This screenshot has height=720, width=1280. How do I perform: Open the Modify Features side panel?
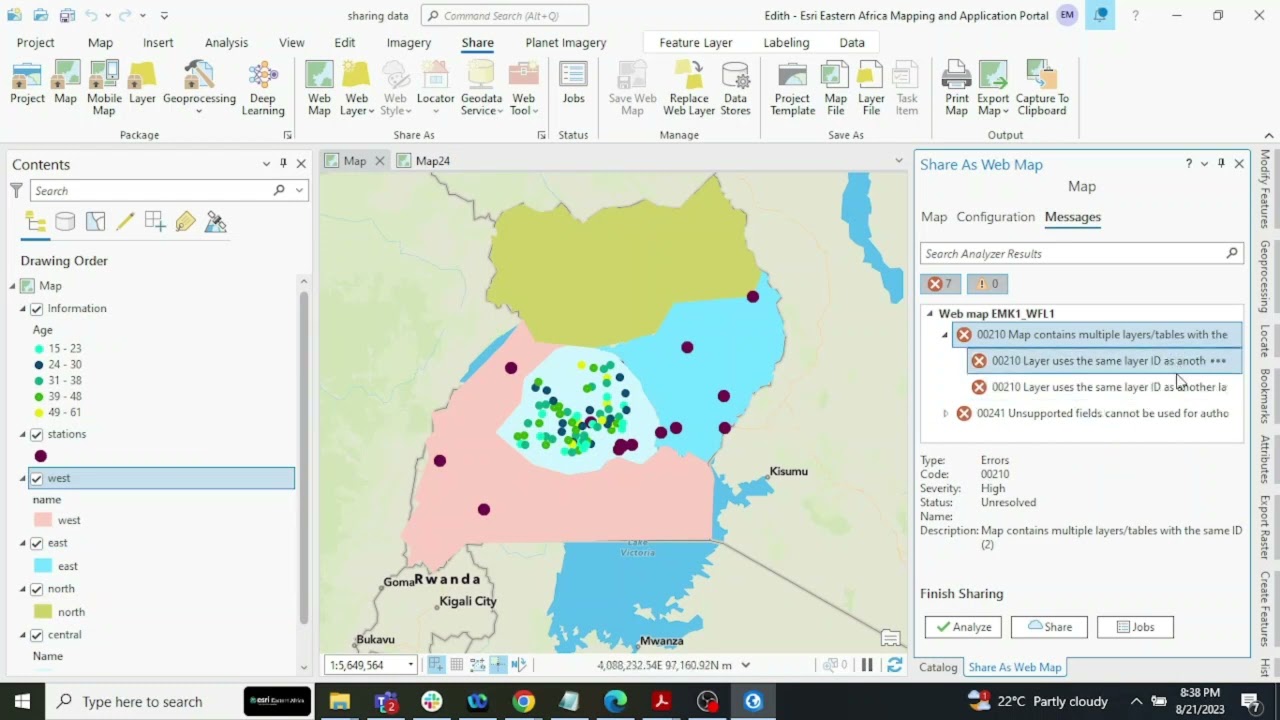1265,190
